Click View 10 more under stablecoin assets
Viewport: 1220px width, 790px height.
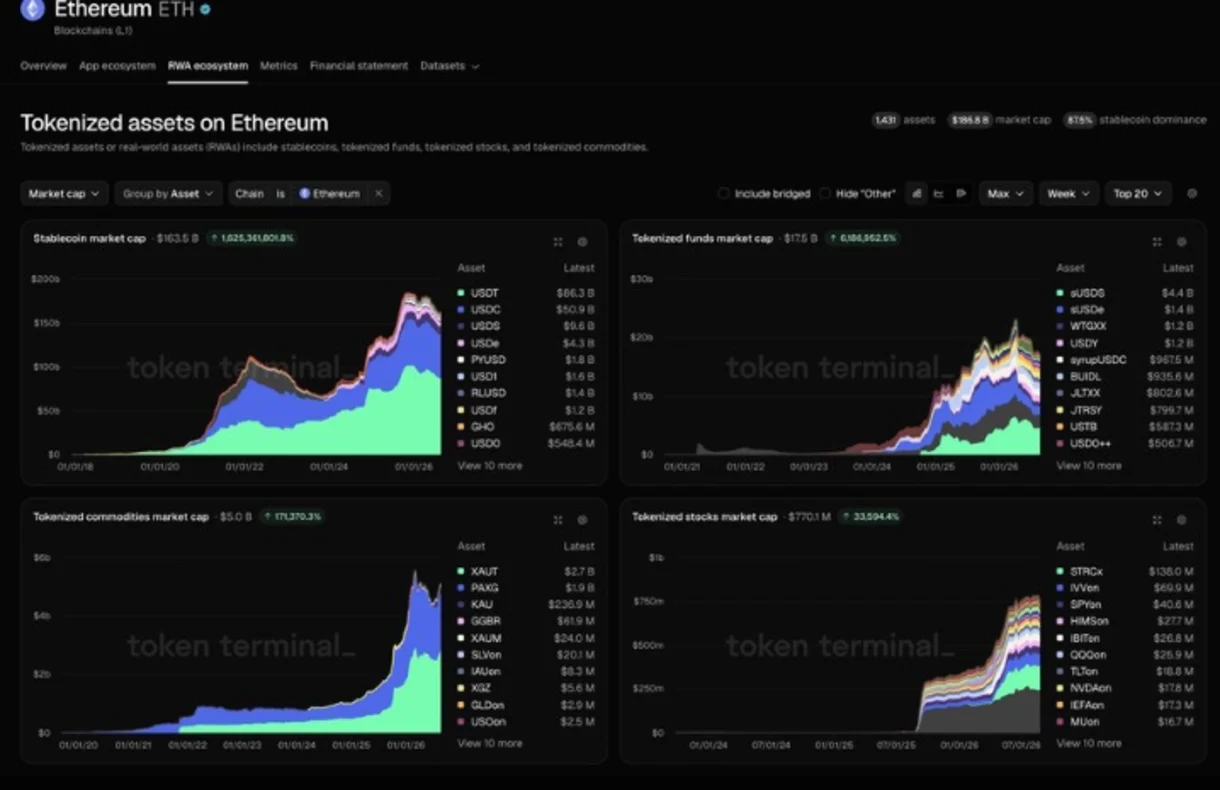[x=489, y=466]
